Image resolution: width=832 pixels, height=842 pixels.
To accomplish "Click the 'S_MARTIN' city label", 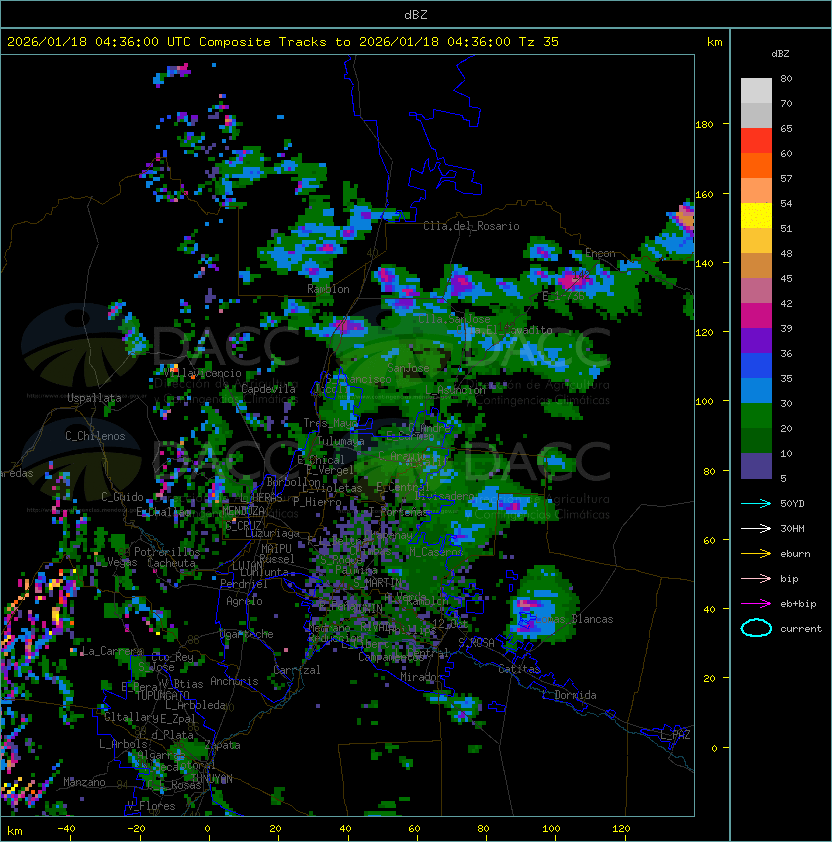I will tap(377, 583).
